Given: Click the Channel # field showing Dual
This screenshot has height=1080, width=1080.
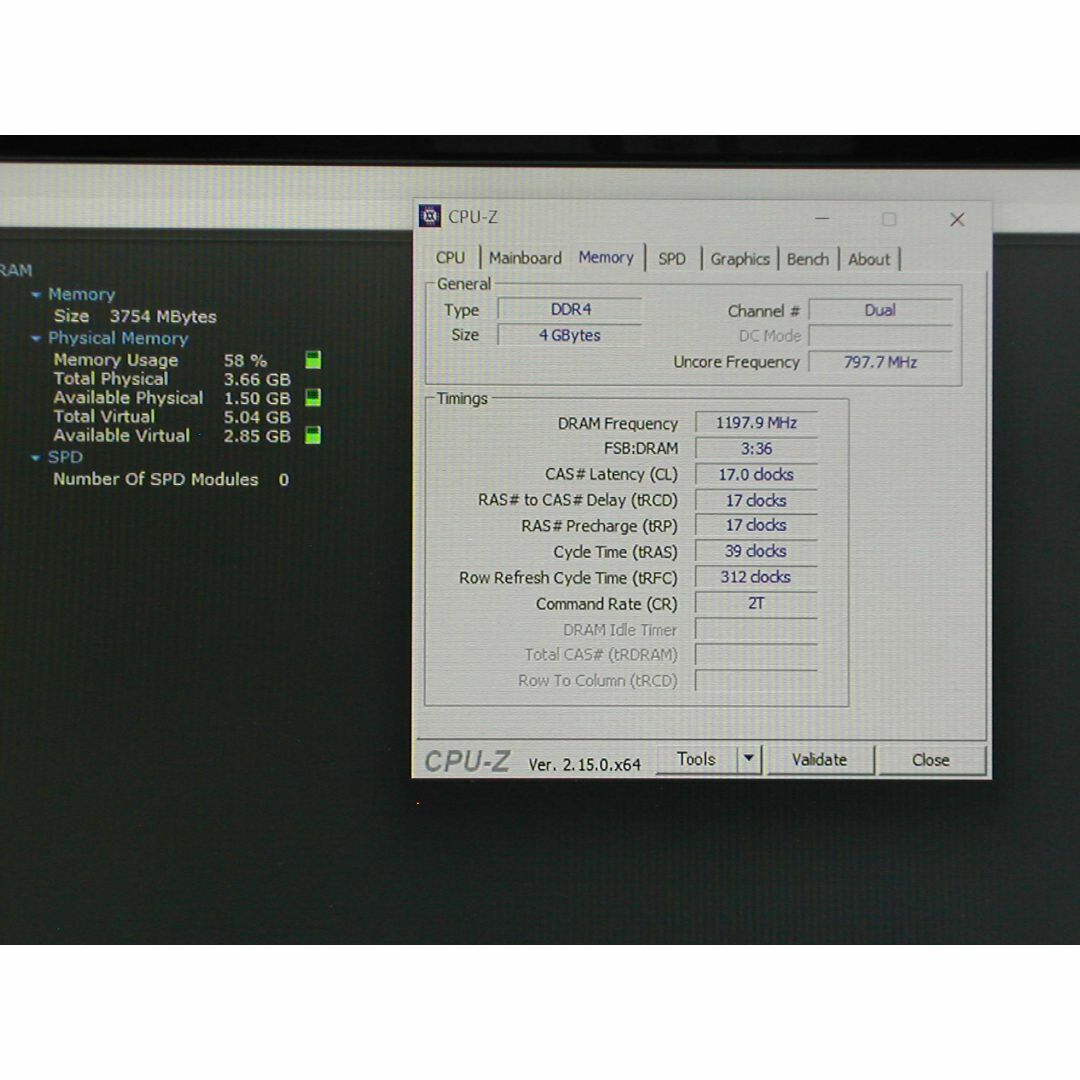Looking at the screenshot, I should (880, 310).
